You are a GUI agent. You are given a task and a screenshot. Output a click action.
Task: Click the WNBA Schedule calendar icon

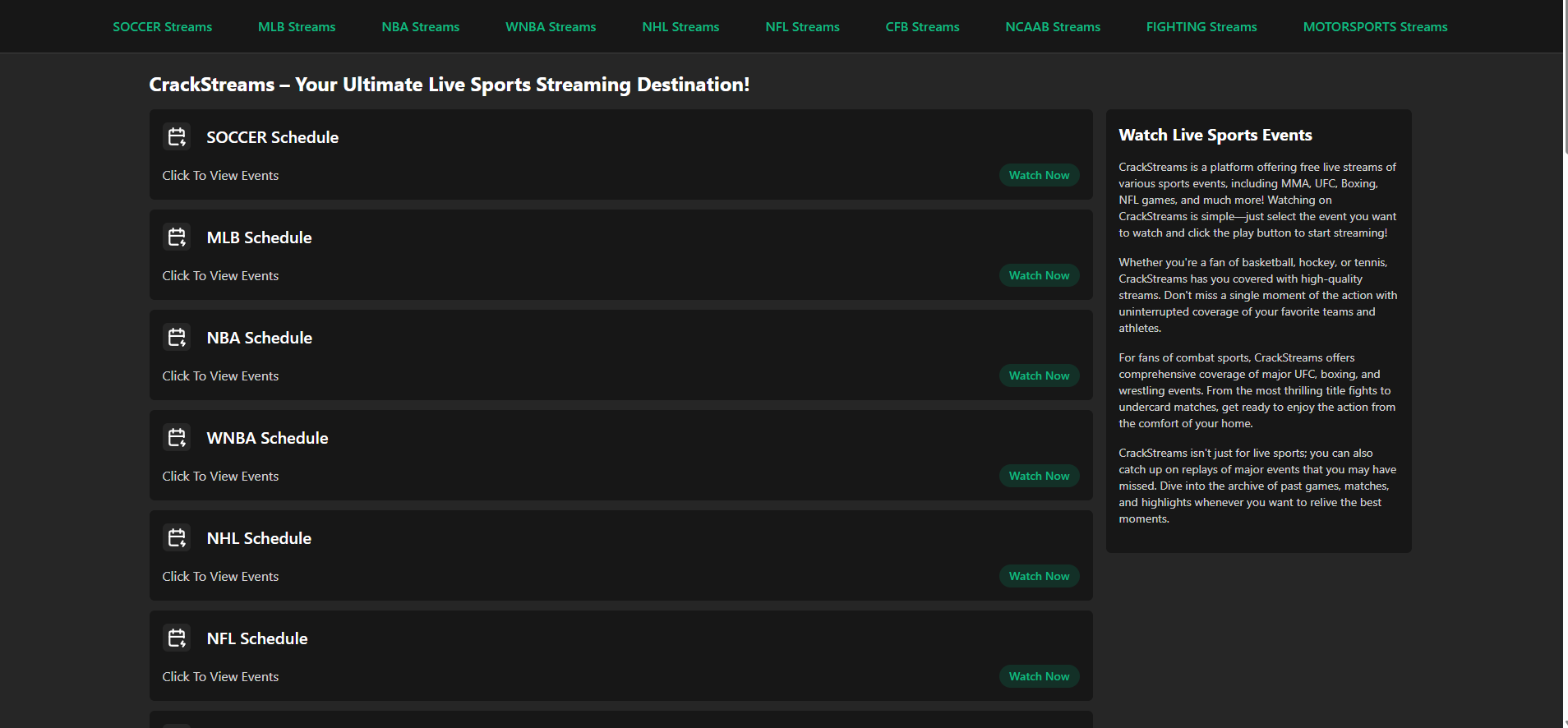tap(177, 437)
